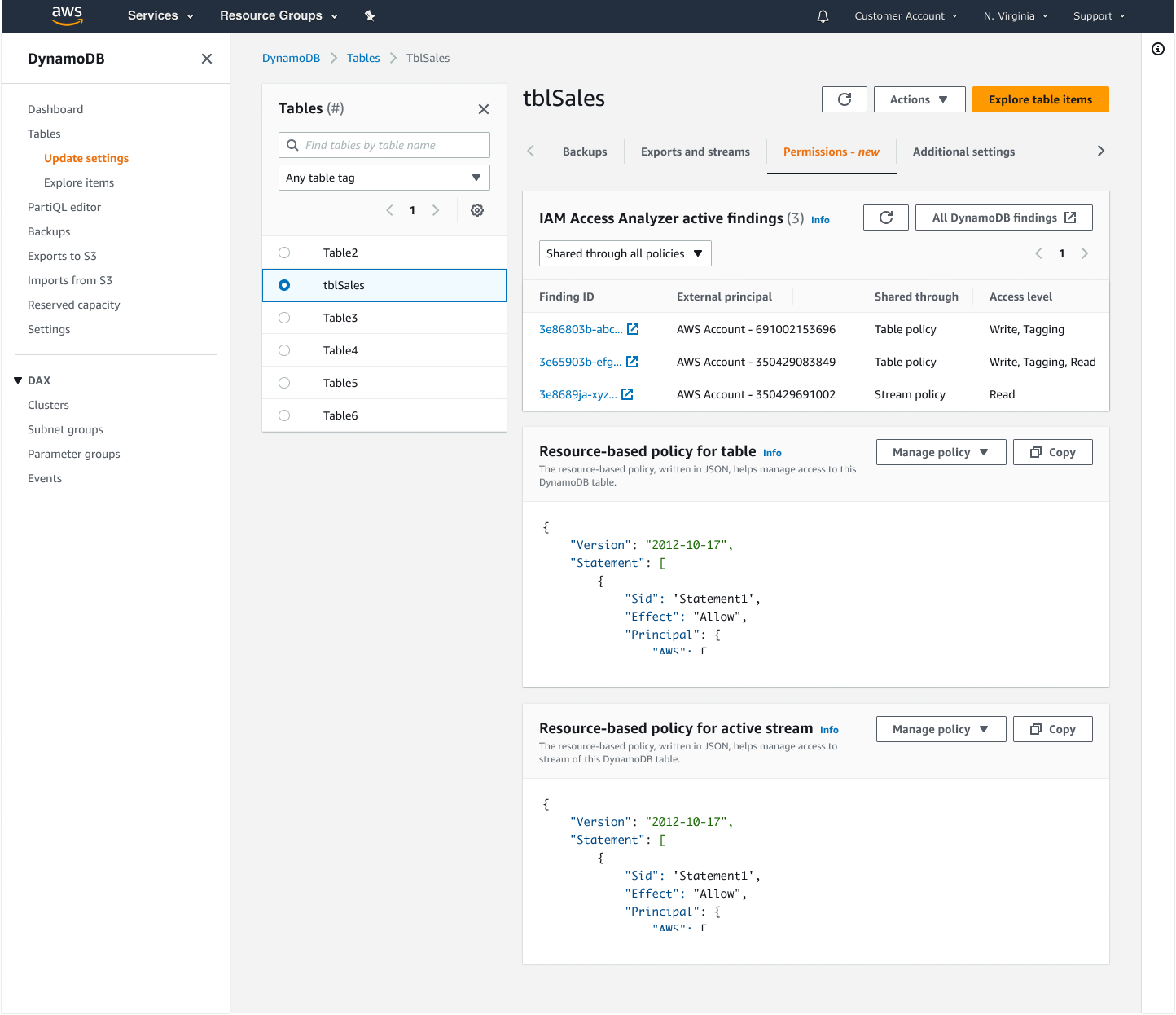Open table list settings gear
This screenshot has height=1015, width=1176.
tap(477, 210)
